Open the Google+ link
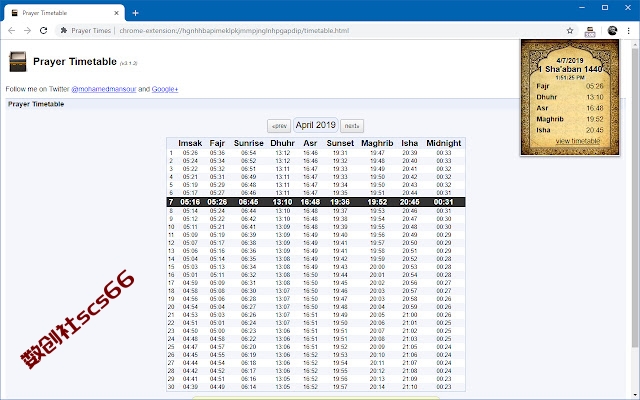Screen dimensions: 640x400 [165, 89]
